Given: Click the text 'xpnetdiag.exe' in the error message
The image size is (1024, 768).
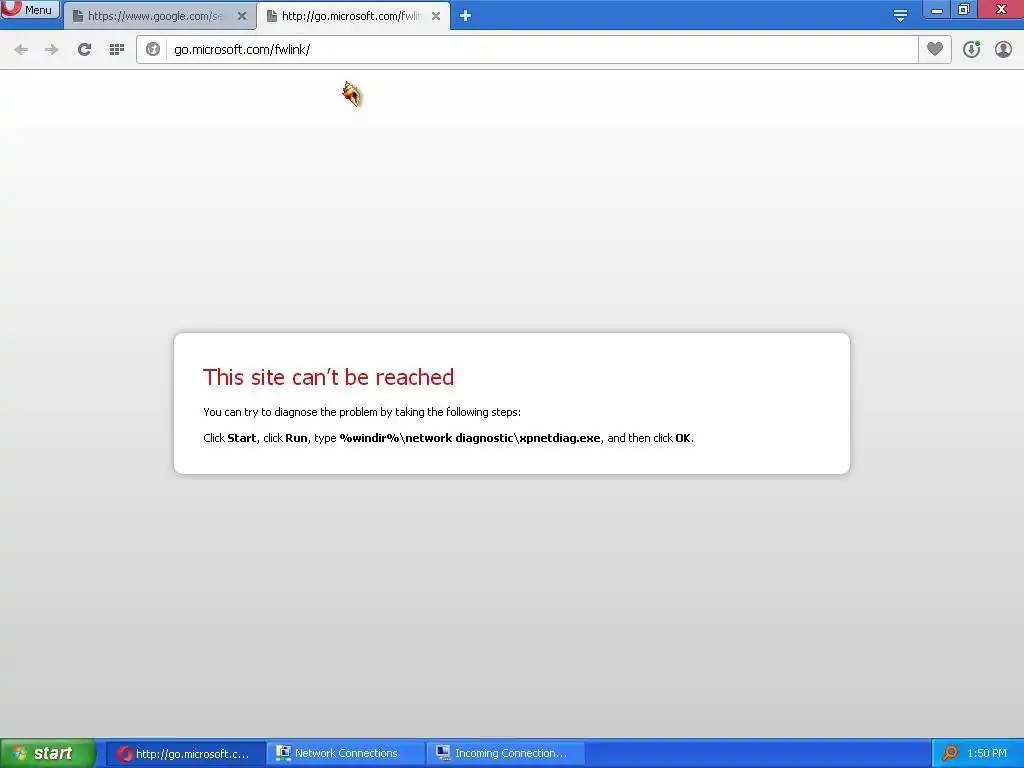Looking at the screenshot, I should (x=560, y=438).
